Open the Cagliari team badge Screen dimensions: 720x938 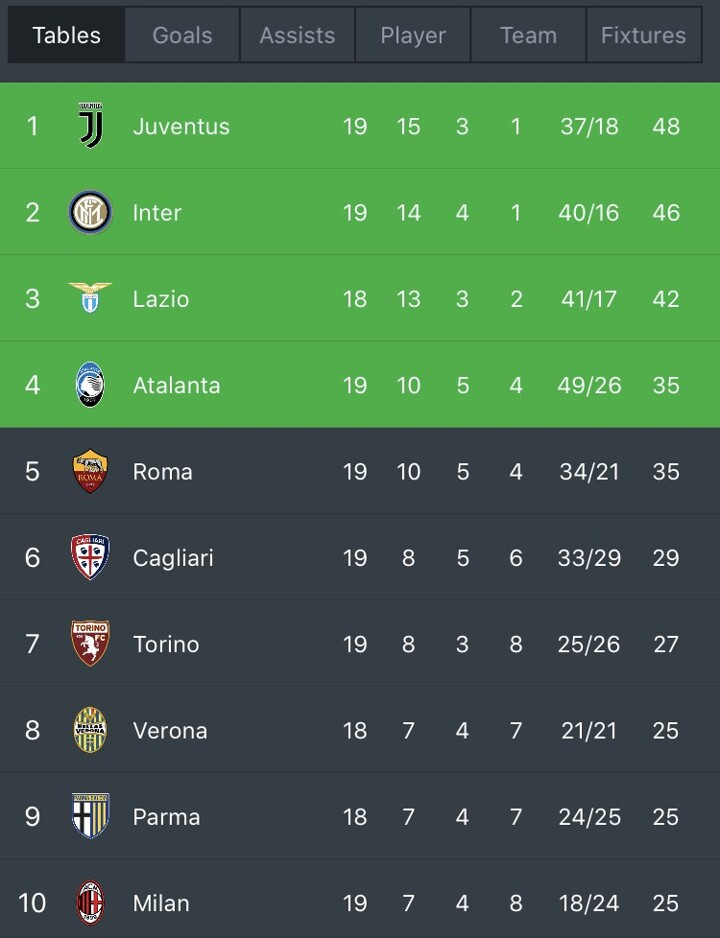90,557
